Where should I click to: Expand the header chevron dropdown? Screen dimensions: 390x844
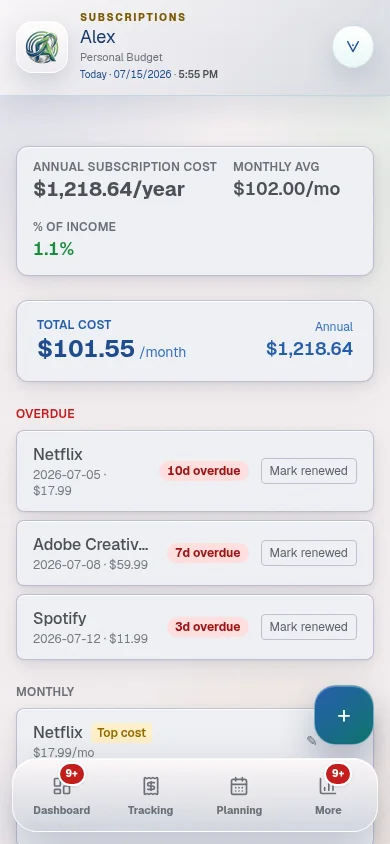[x=353, y=47]
